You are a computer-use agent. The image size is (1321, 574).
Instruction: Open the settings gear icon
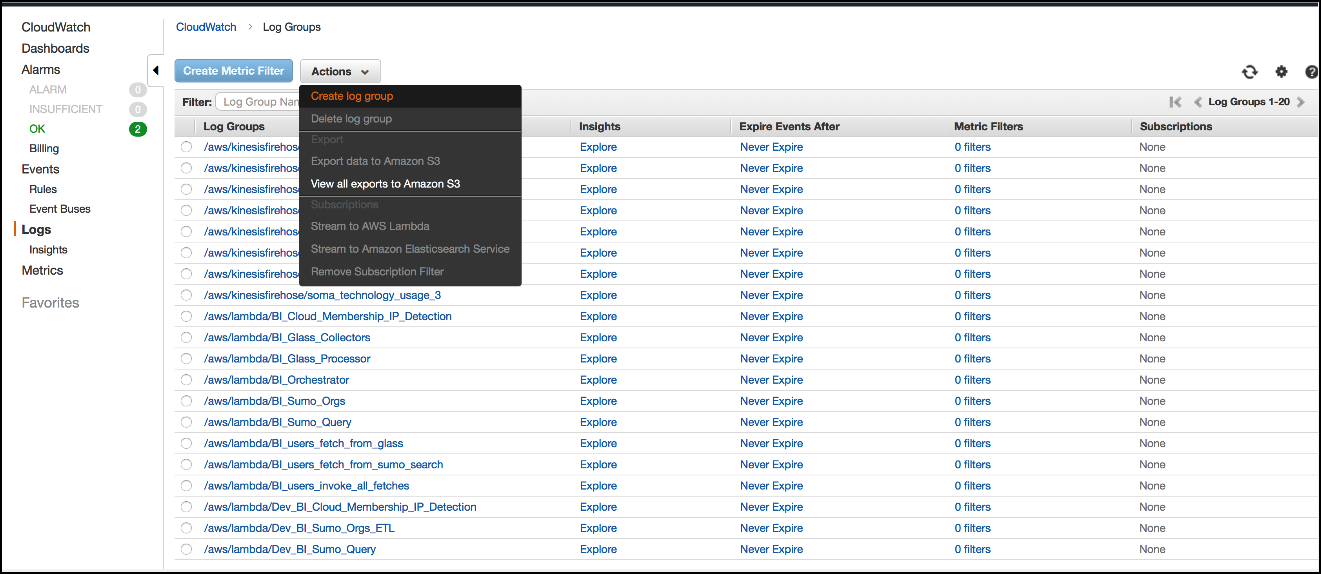1281,72
